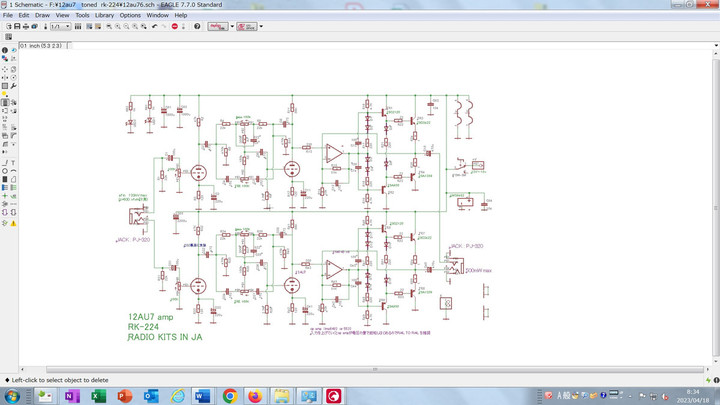The width and height of the screenshot is (720, 405).
Task: Open the Draw menu
Action: point(42,16)
